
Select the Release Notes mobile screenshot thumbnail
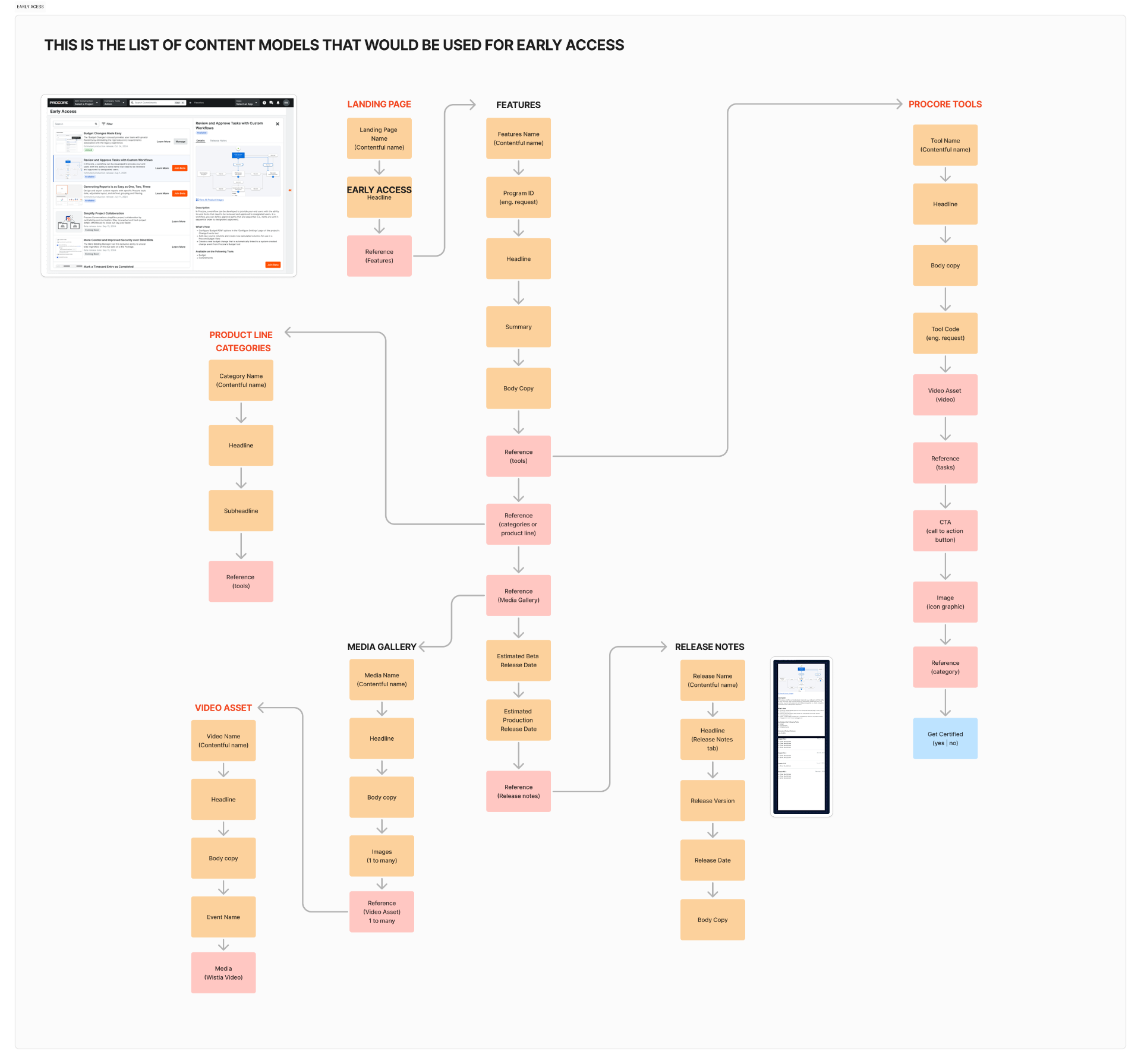[801, 737]
